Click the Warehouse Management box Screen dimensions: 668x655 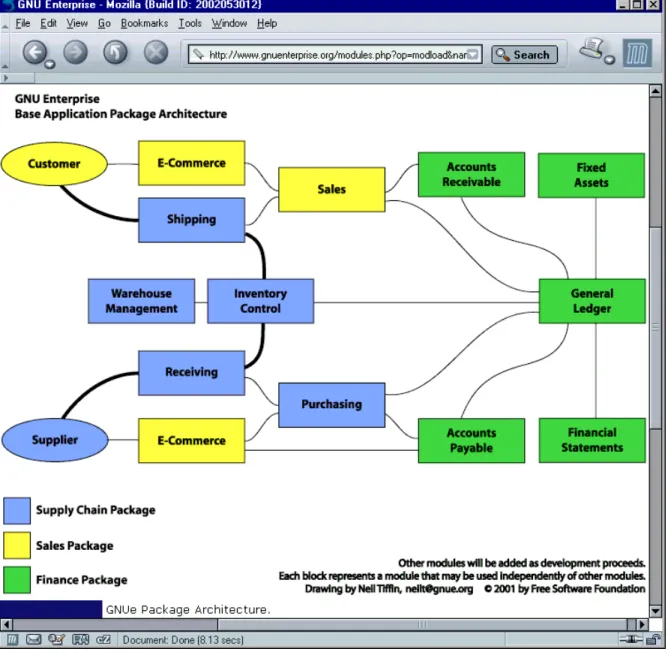141,301
